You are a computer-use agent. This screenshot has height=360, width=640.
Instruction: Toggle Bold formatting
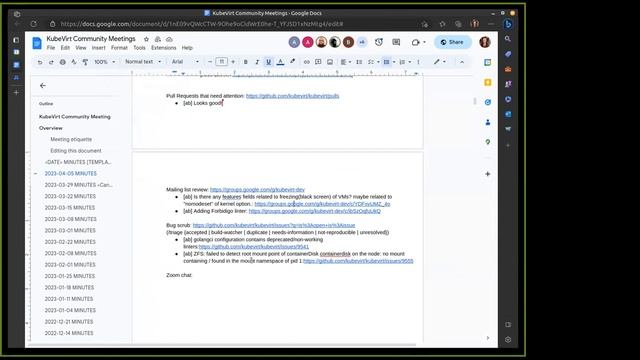(x=246, y=62)
